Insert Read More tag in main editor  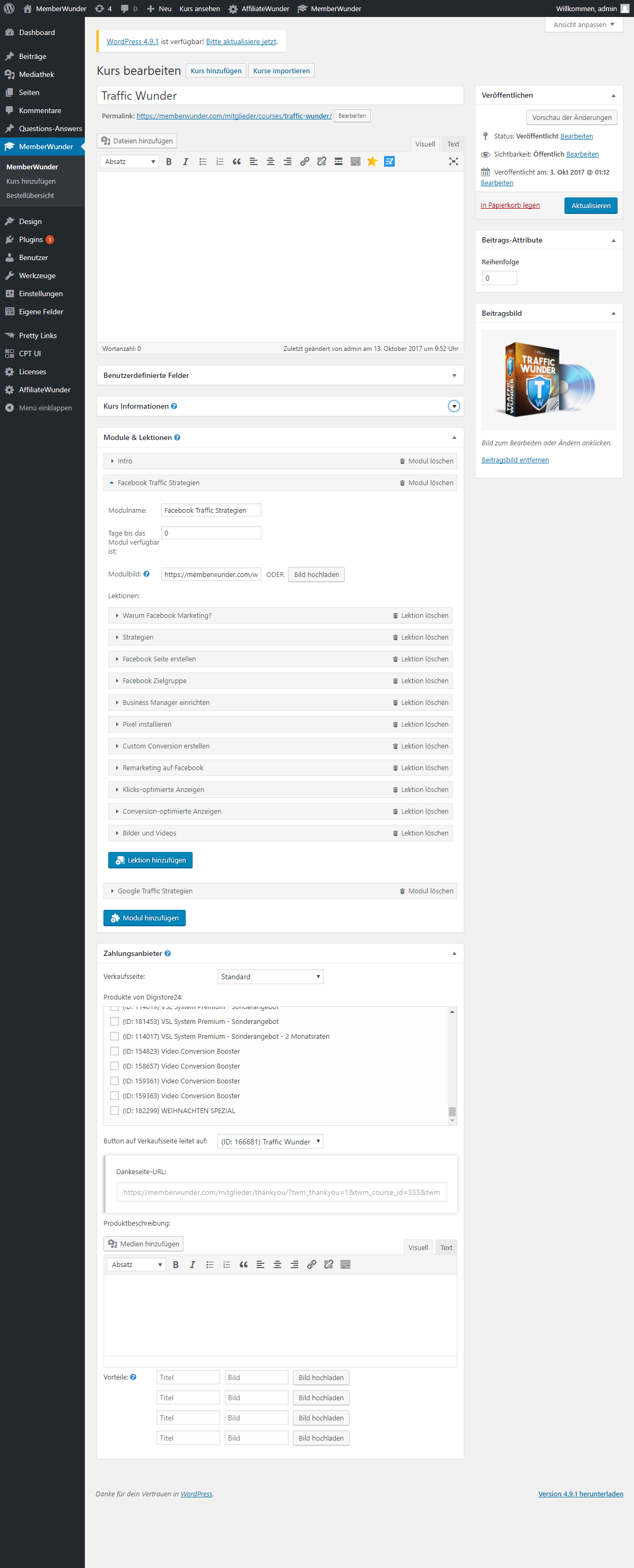coord(338,161)
